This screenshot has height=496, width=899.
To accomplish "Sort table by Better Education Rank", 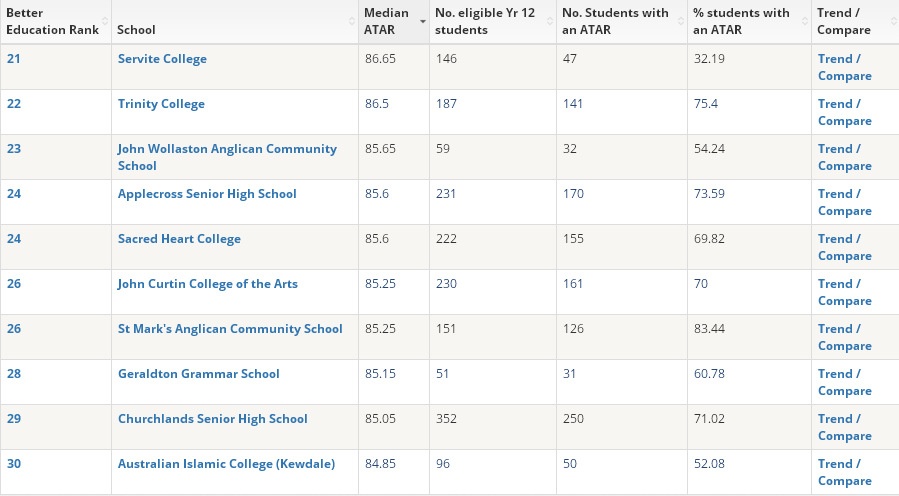I will pyautogui.click(x=52, y=21).
